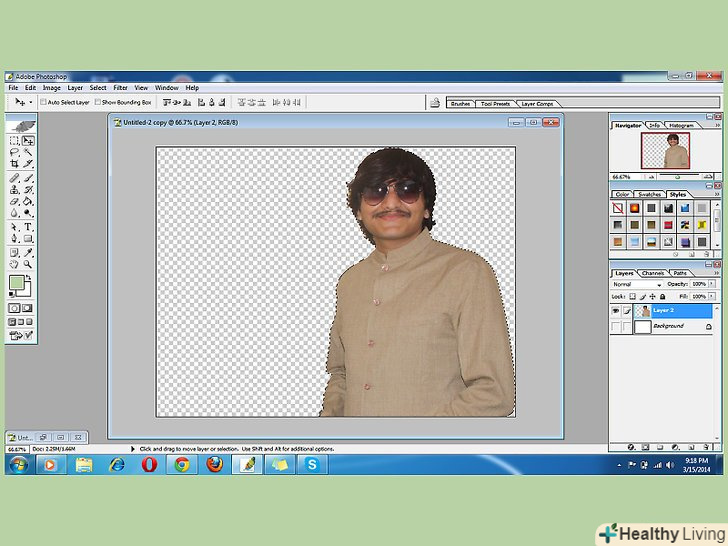Viewport: 728px width, 546px height.
Task: Open the Opacity slider arrow
Action: [712, 284]
